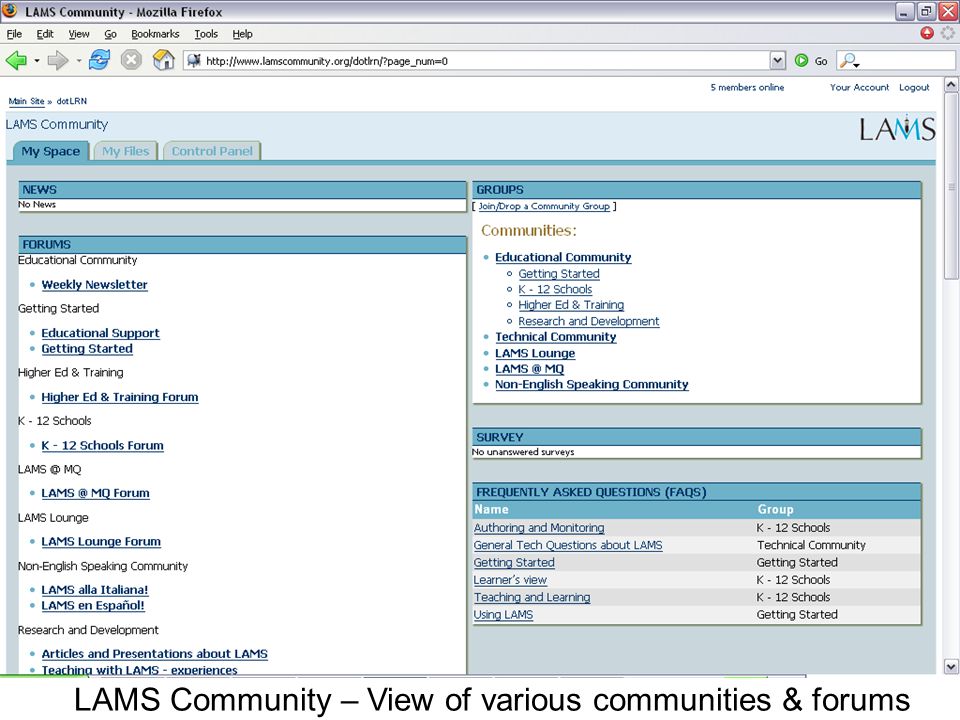Open LAMS @ MQ Forum
This screenshot has width=960, height=720.
point(96,493)
